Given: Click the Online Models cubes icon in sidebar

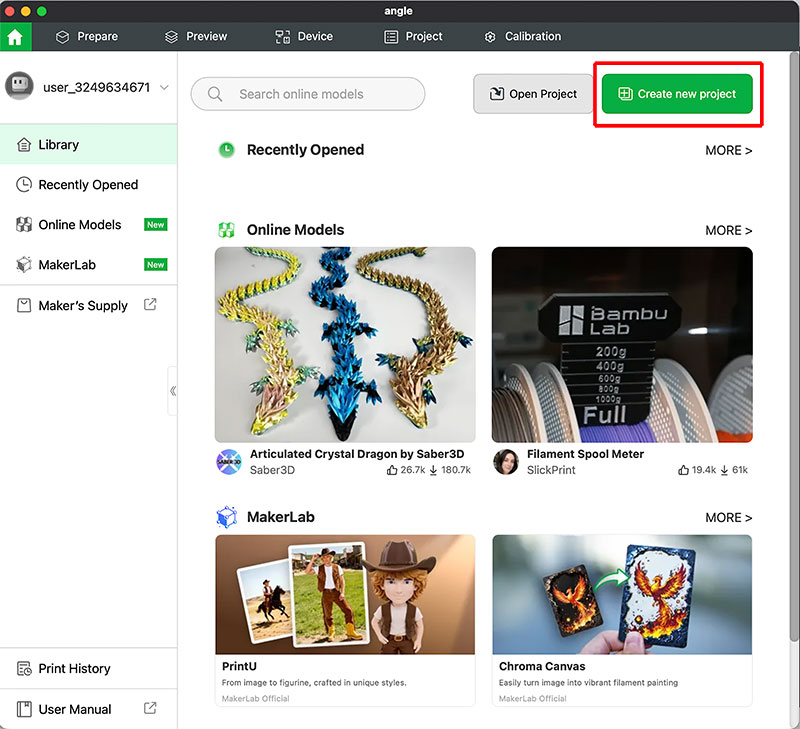Looking at the screenshot, I should click(x=24, y=224).
